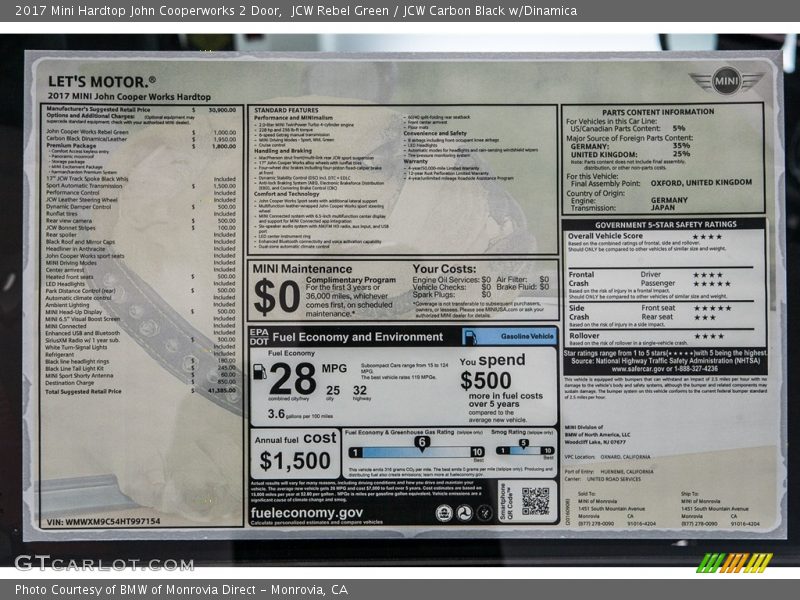Click the 25 city MPG value
The image size is (800, 600).
pyautogui.click(x=333, y=390)
